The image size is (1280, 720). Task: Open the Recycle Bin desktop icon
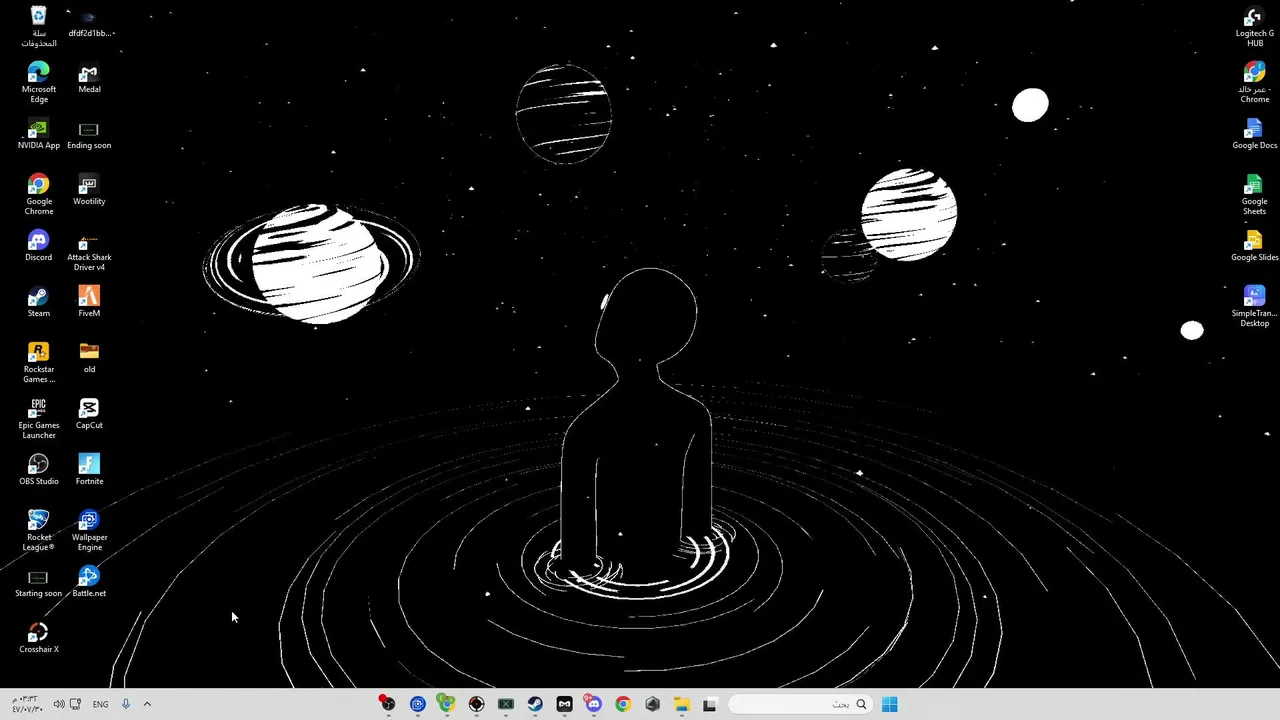point(38,26)
